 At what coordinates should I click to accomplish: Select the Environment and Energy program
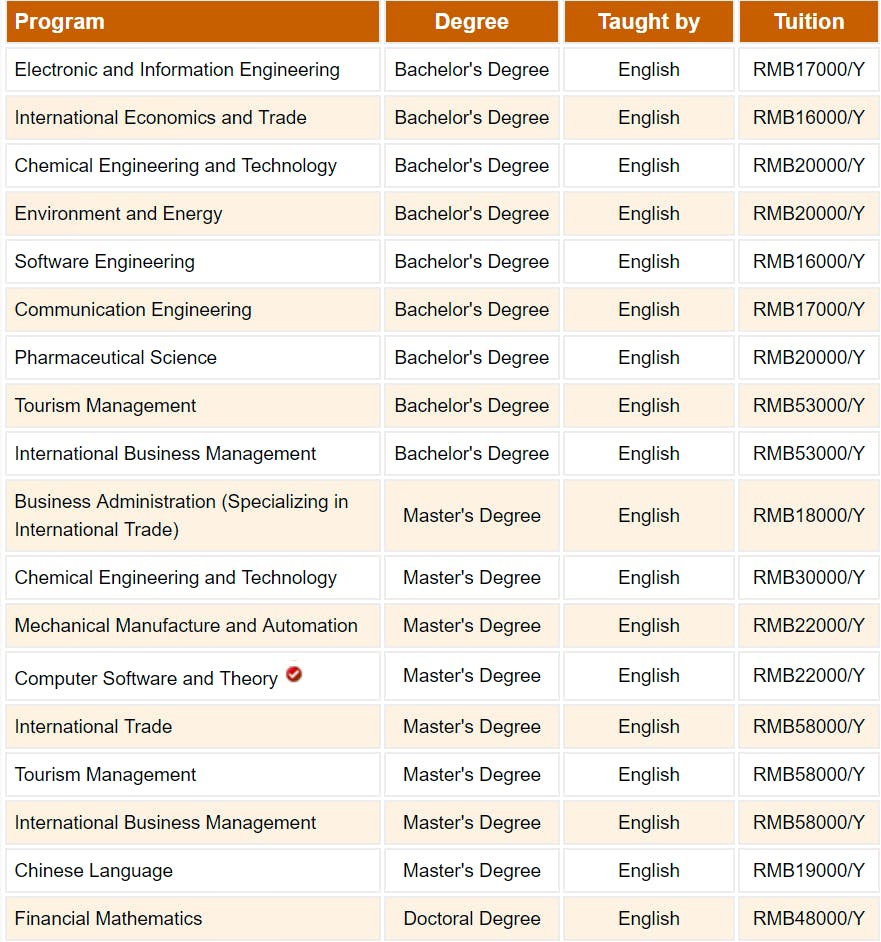pos(118,214)
